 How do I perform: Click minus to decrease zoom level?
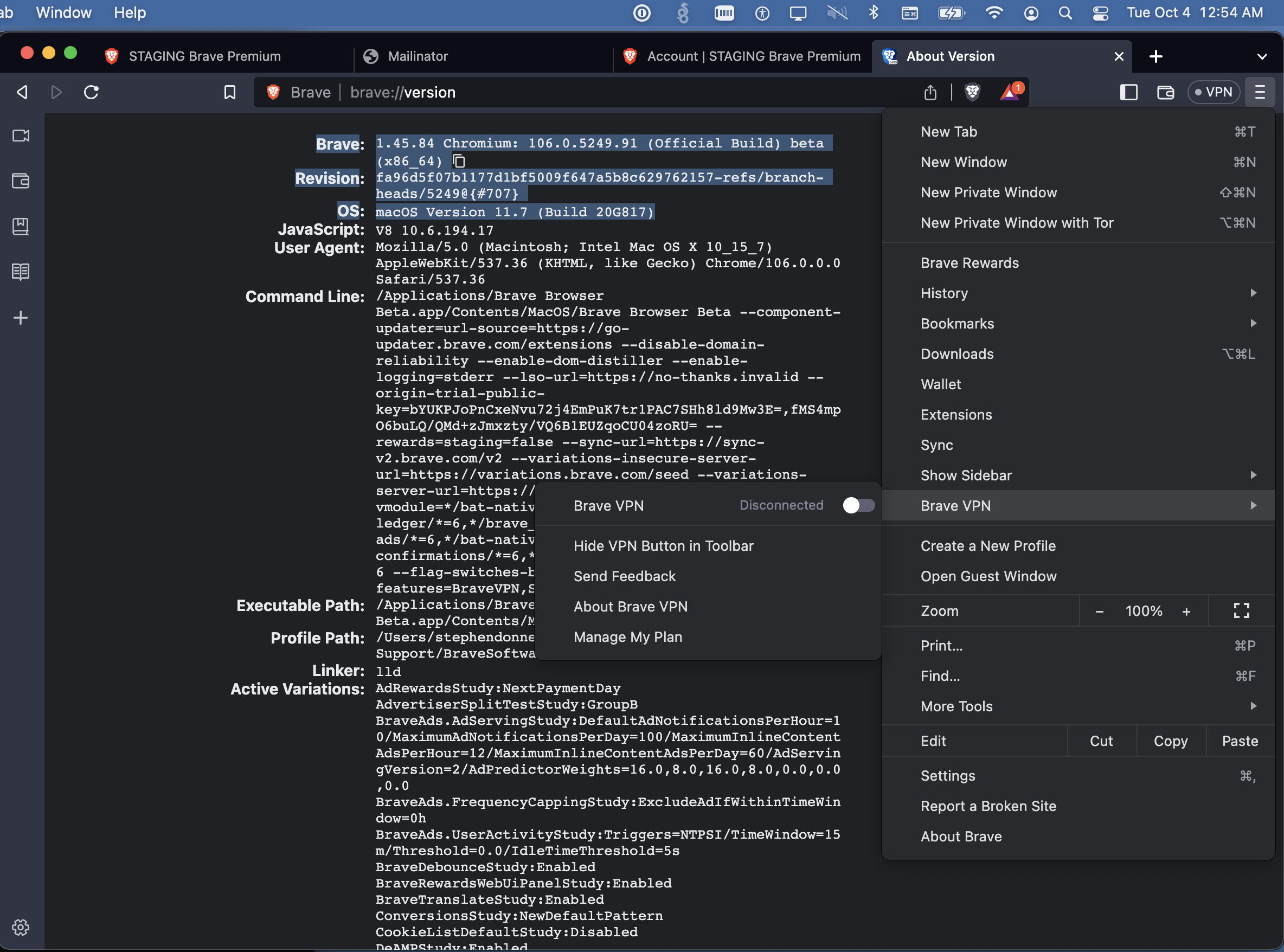tap(1099, 610)
